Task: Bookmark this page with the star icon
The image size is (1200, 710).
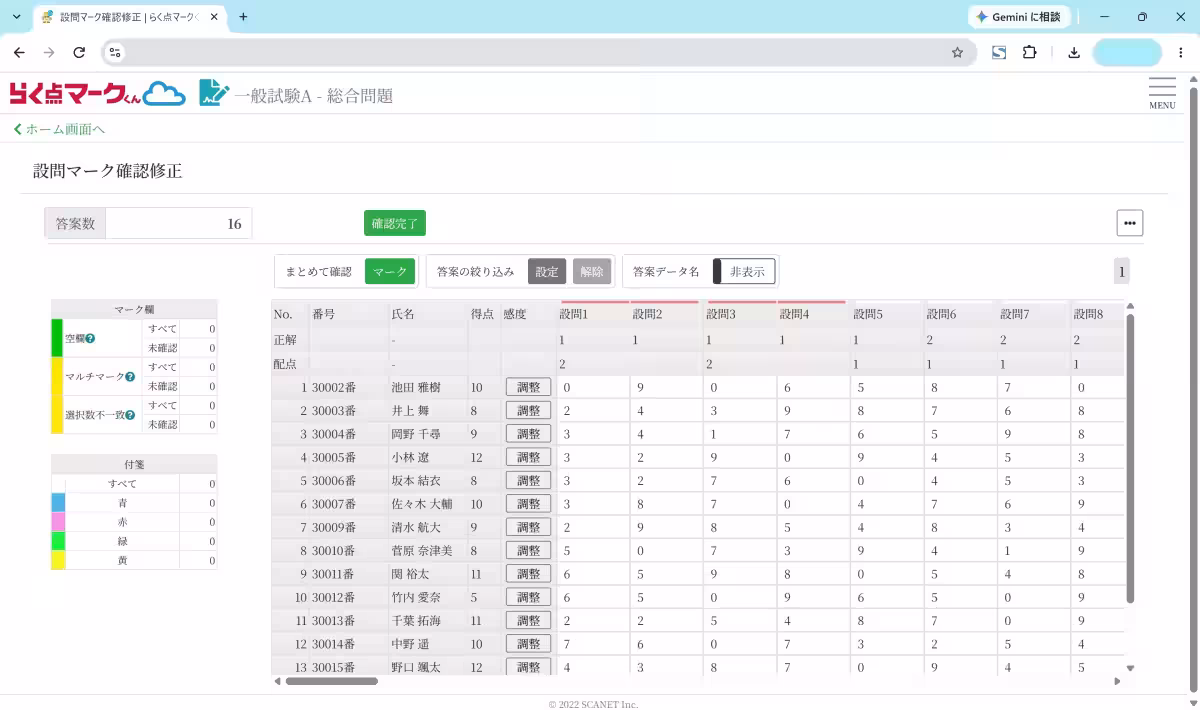Action: [x=957, y=53]
